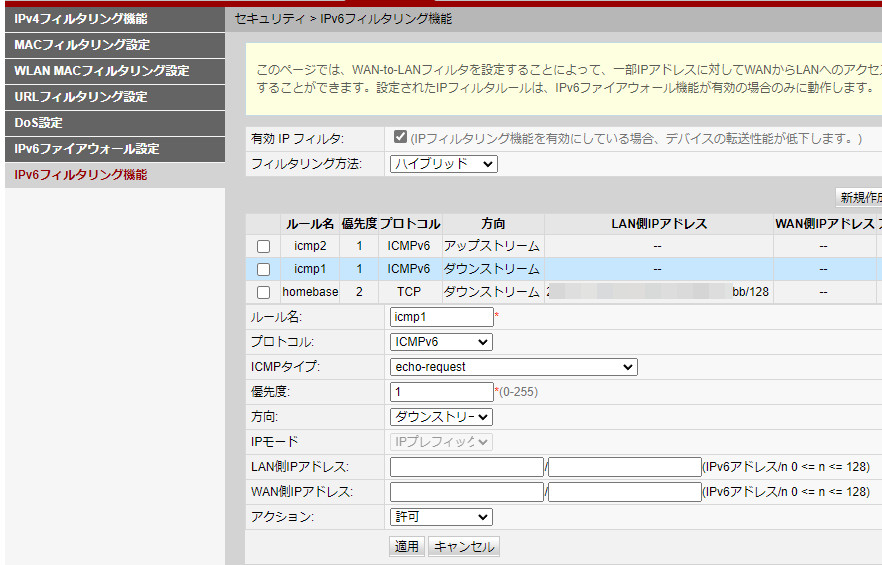Viewport: 882px width, 565px height.
Task: Click priority 2 cell of homebase
Action: 359,292
